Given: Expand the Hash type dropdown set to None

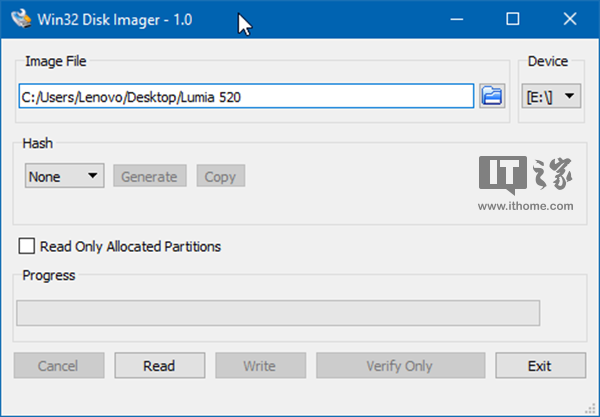Looking at the screenshot, I should 65,176.
